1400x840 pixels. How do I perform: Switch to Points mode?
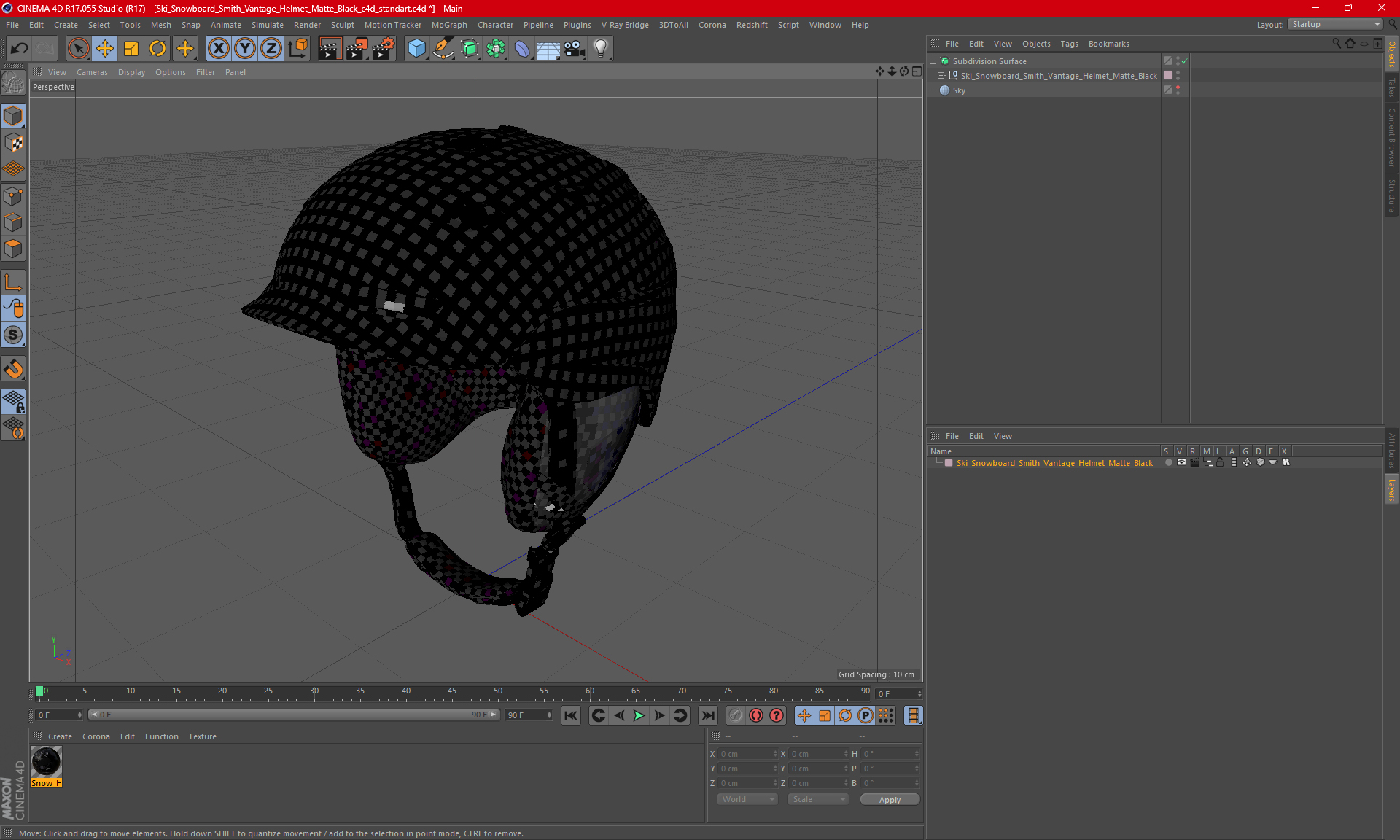tap(13, 196)
